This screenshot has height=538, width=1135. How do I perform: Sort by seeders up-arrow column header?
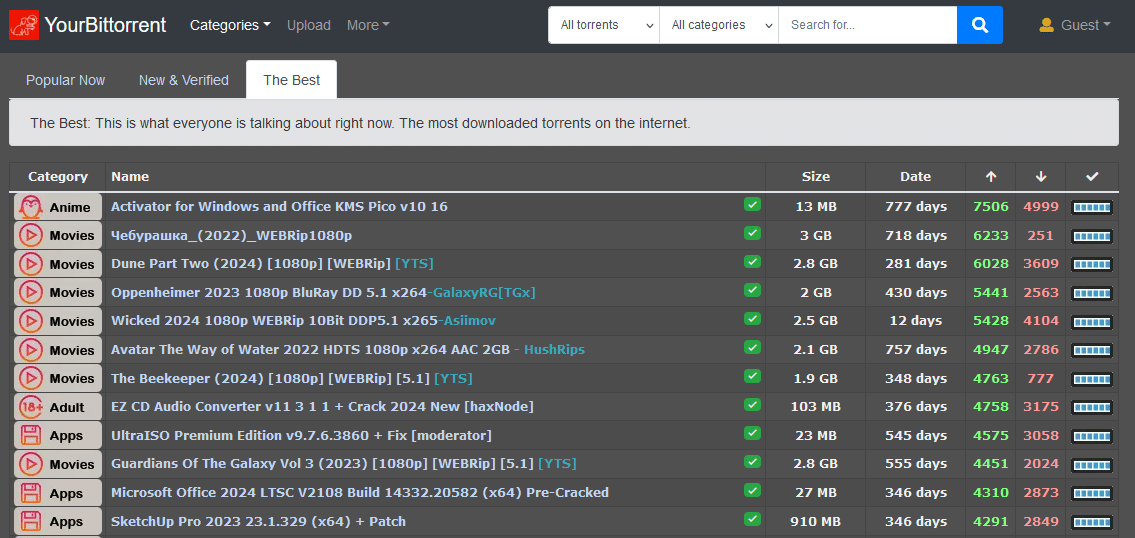pos(991,177)
